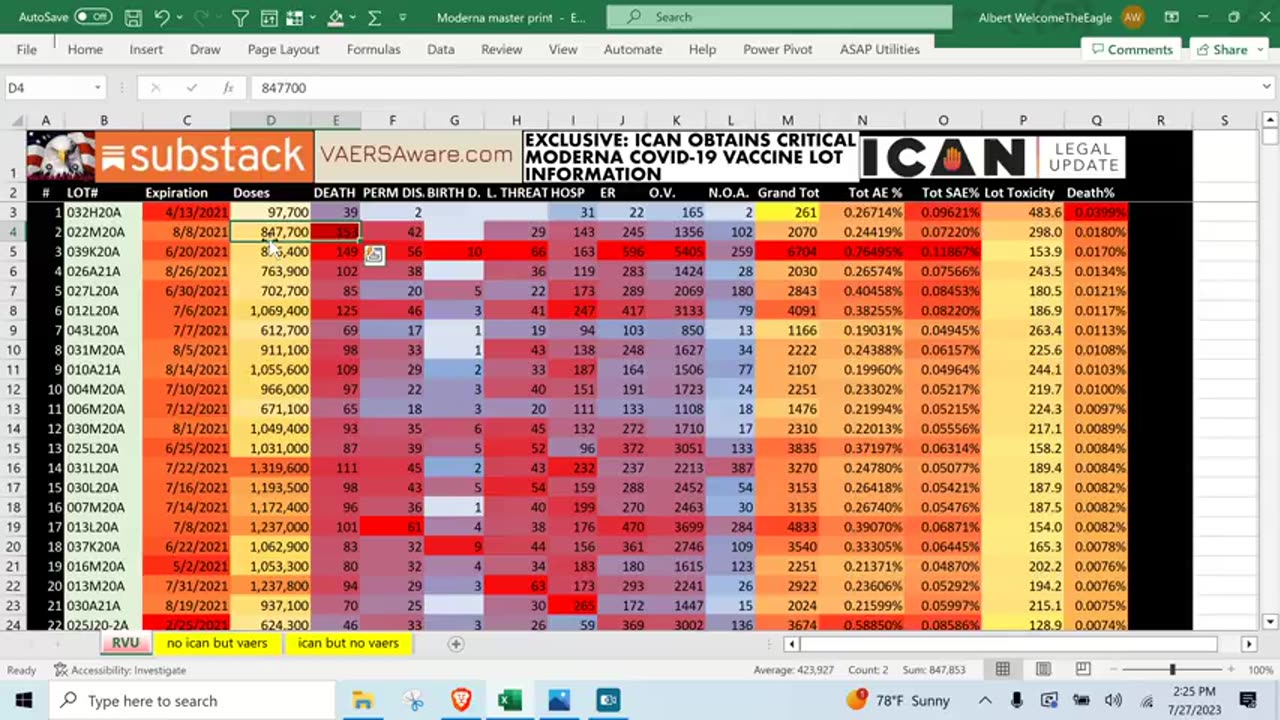Switch to the Home ribbon tab
The image size is (1280, 720).
(x=85, y=49)
